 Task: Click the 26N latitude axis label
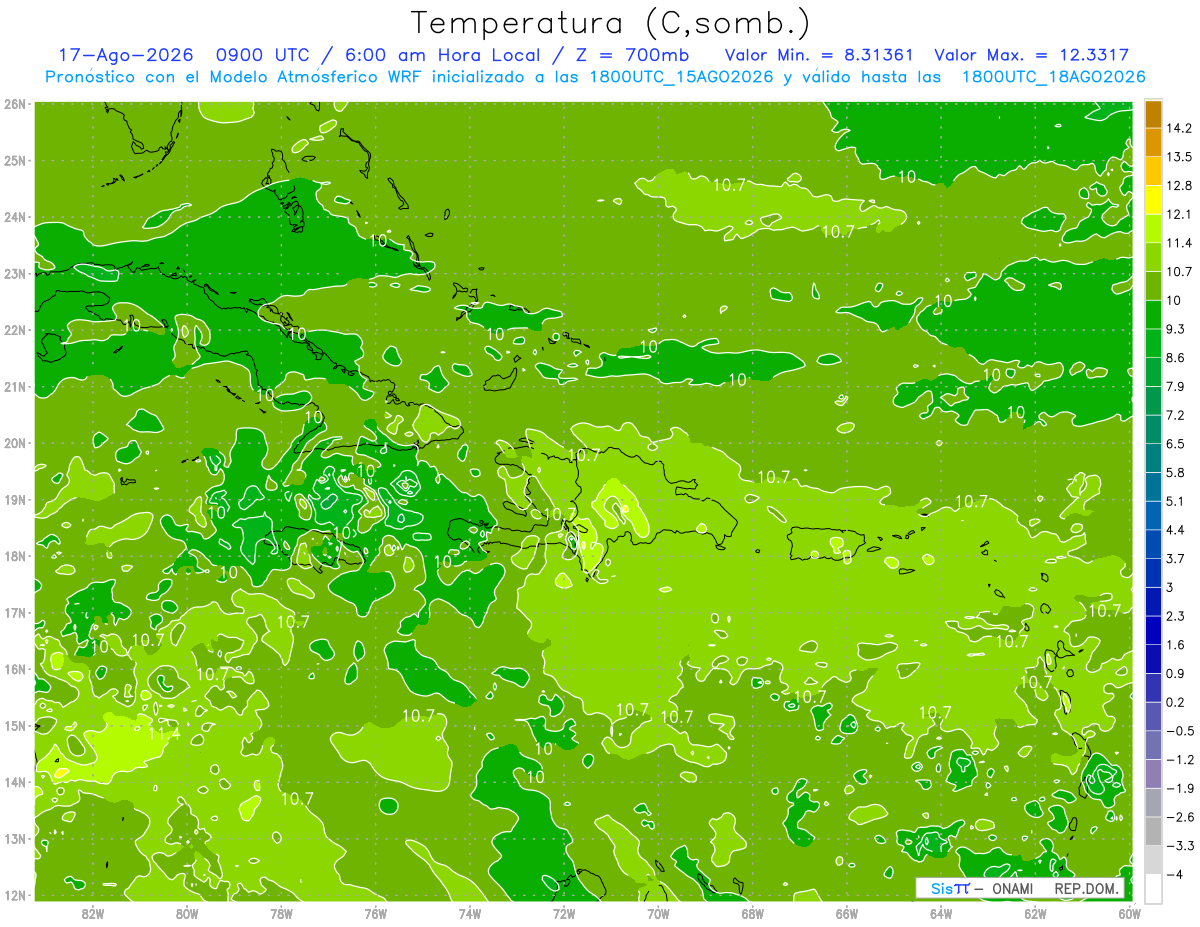click(x=14, y=103)
